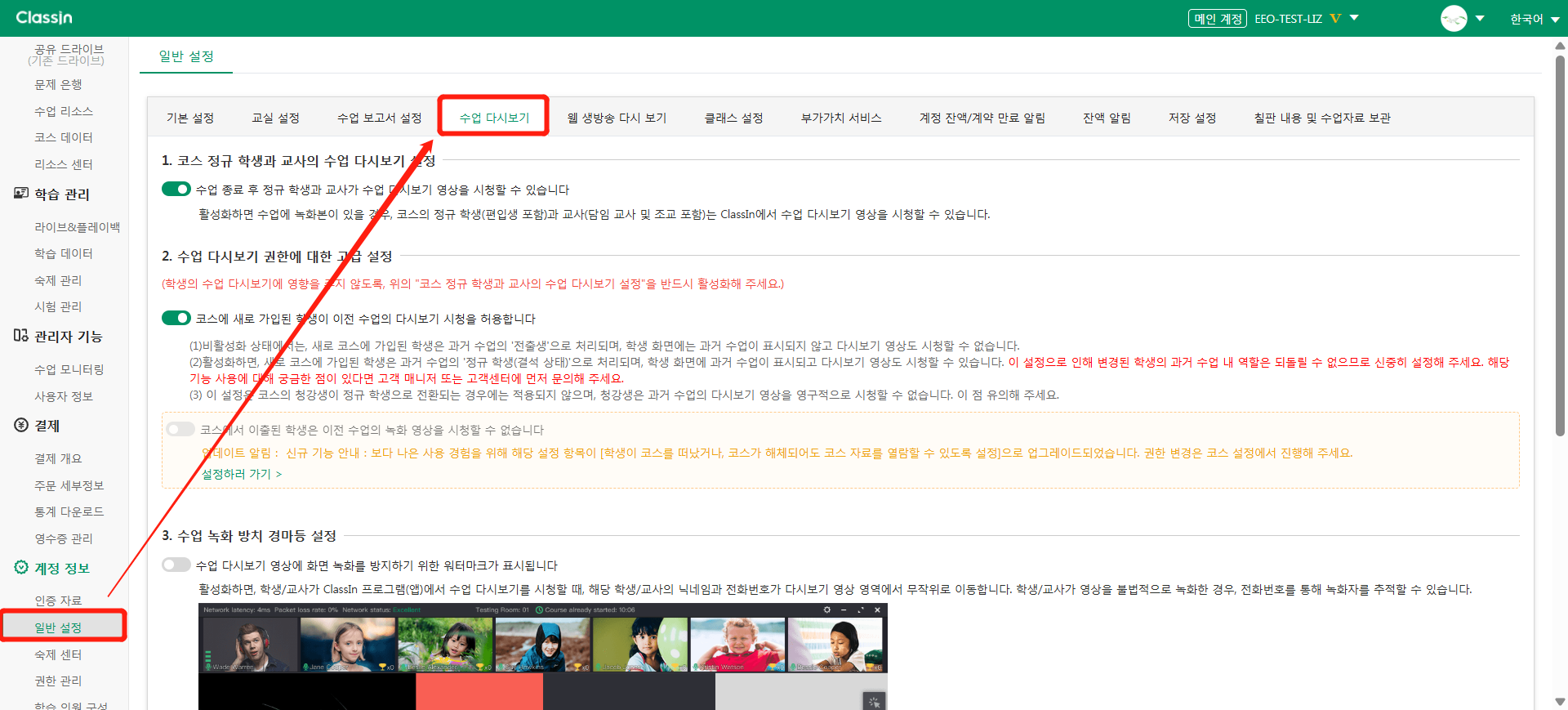Image resolution: width=1568 pixels, height=710 pixels.
Task: Open the 한국어 language dropdown
Action: coord(1534,19)
